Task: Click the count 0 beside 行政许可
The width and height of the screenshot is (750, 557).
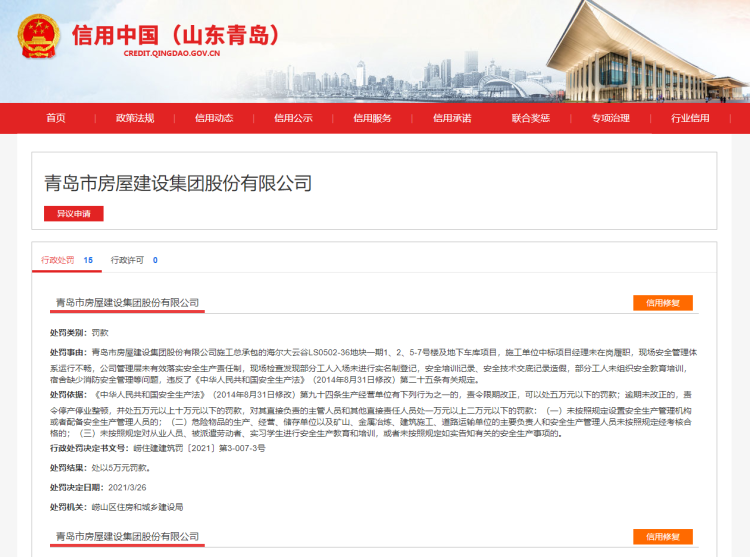Action: click(x=155, y=260)
